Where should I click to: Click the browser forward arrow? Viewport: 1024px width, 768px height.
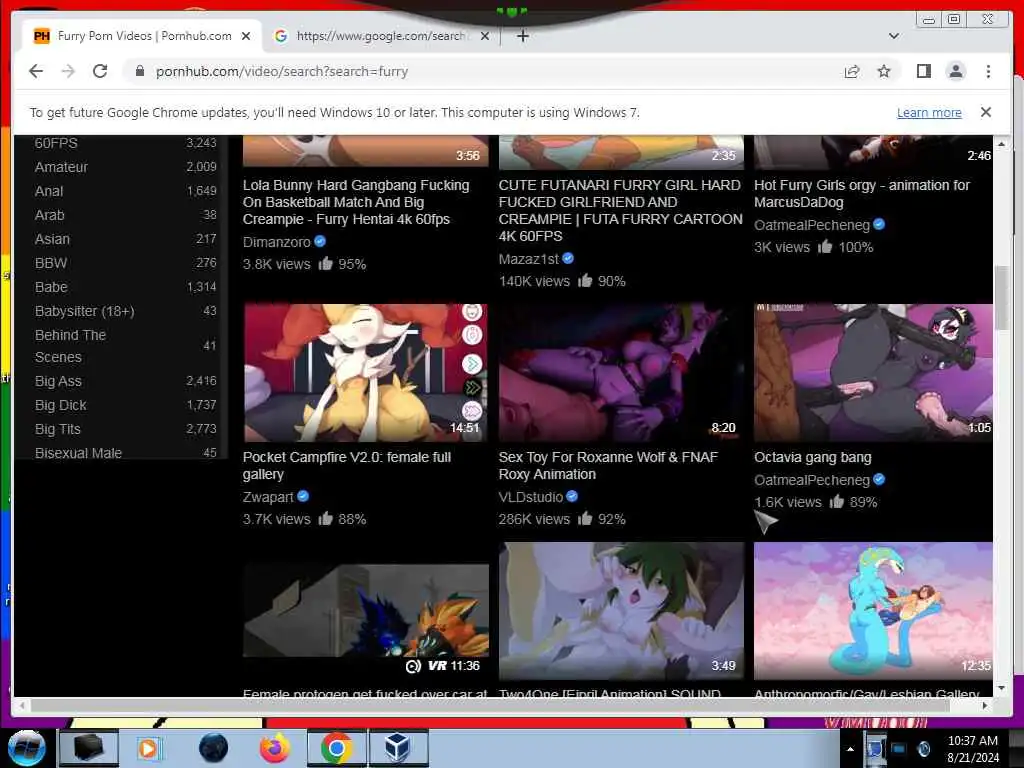(68, 71)
